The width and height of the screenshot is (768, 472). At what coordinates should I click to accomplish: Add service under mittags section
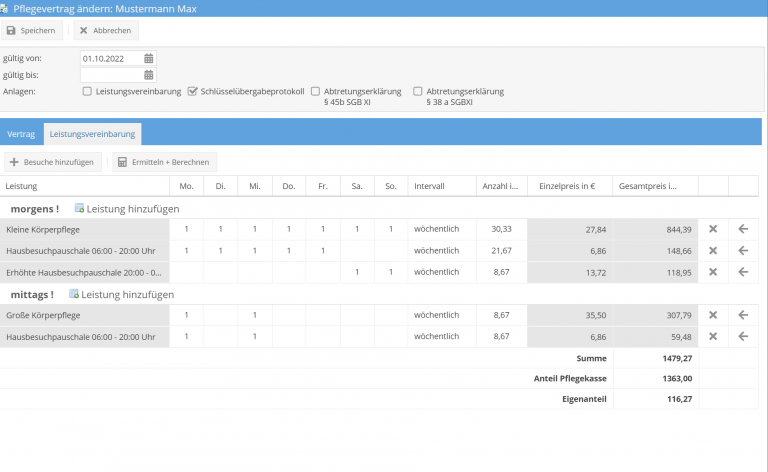121,294
